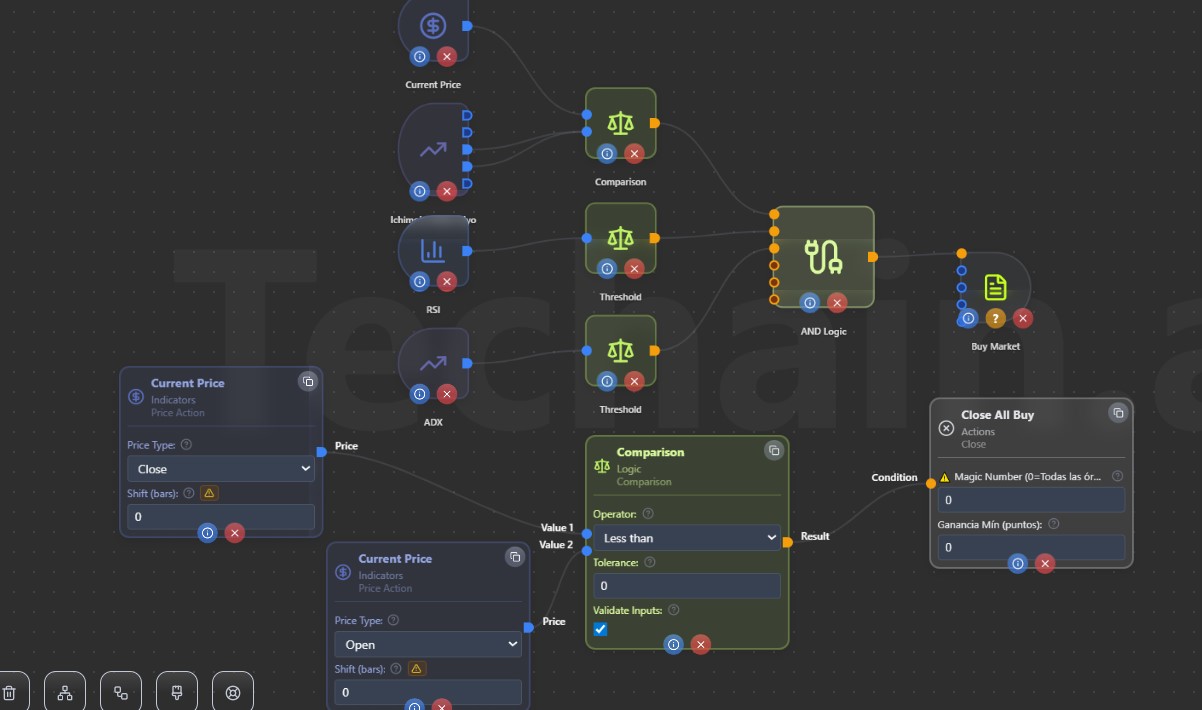
Task: Click the Buy Market question mark icon
Action: [995, 318]
